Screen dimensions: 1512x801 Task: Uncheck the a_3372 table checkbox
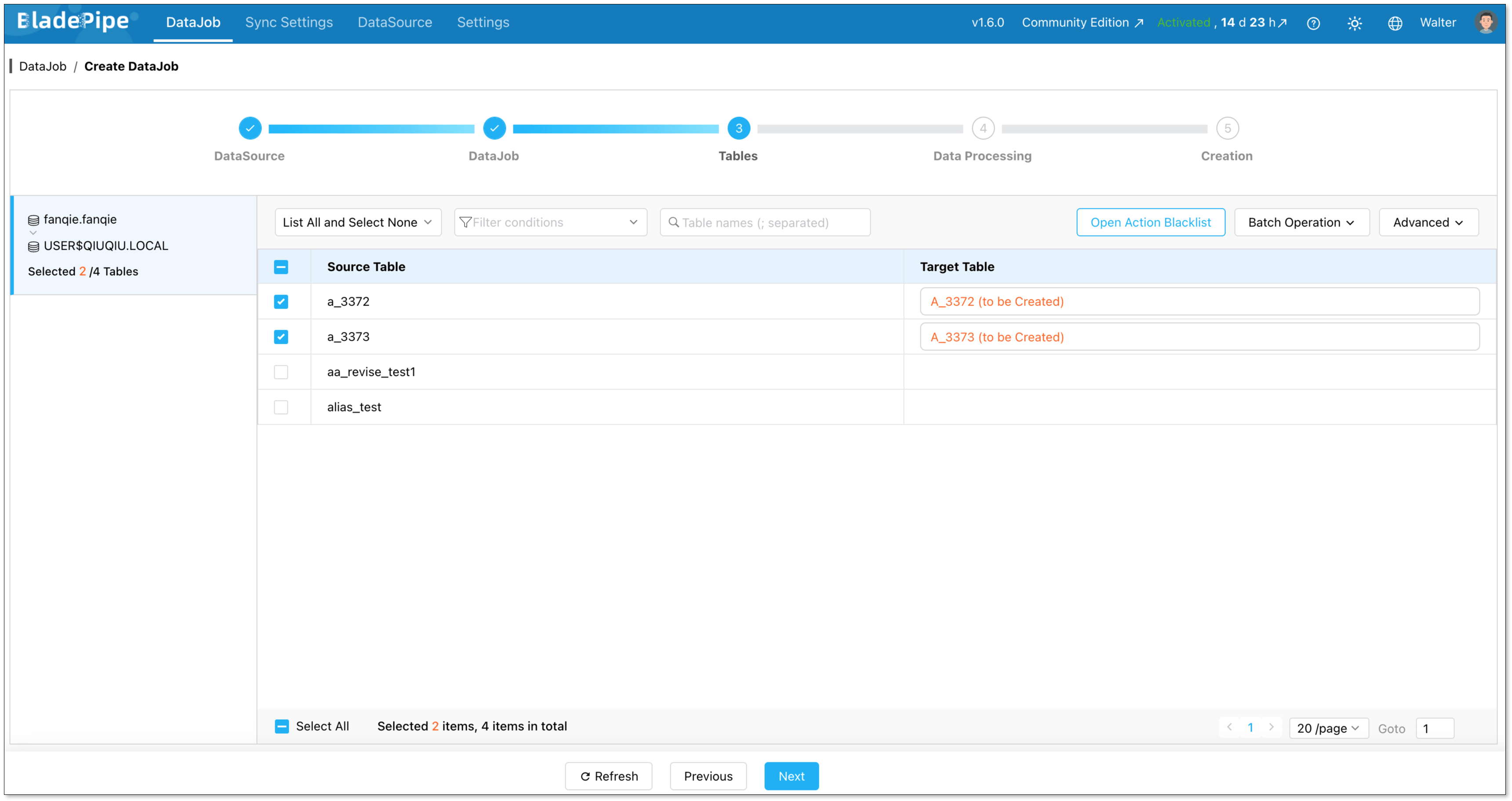click(x=281, y=301)
